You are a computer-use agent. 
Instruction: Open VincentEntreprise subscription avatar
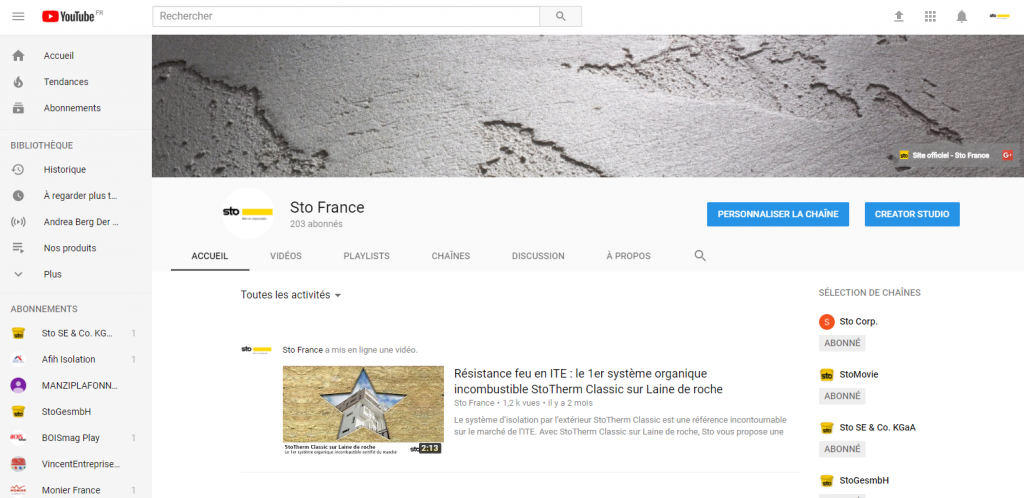tap(18, 464)
